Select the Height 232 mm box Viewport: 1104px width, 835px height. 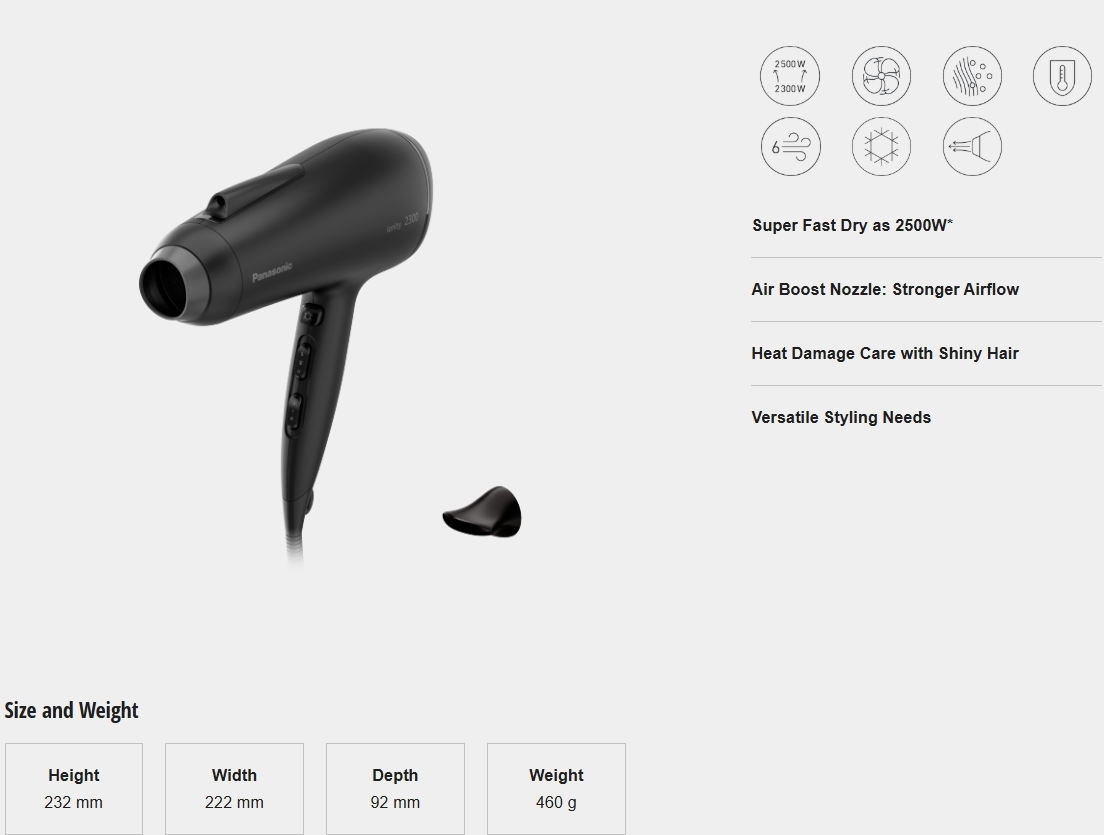(x=74, y=789)
